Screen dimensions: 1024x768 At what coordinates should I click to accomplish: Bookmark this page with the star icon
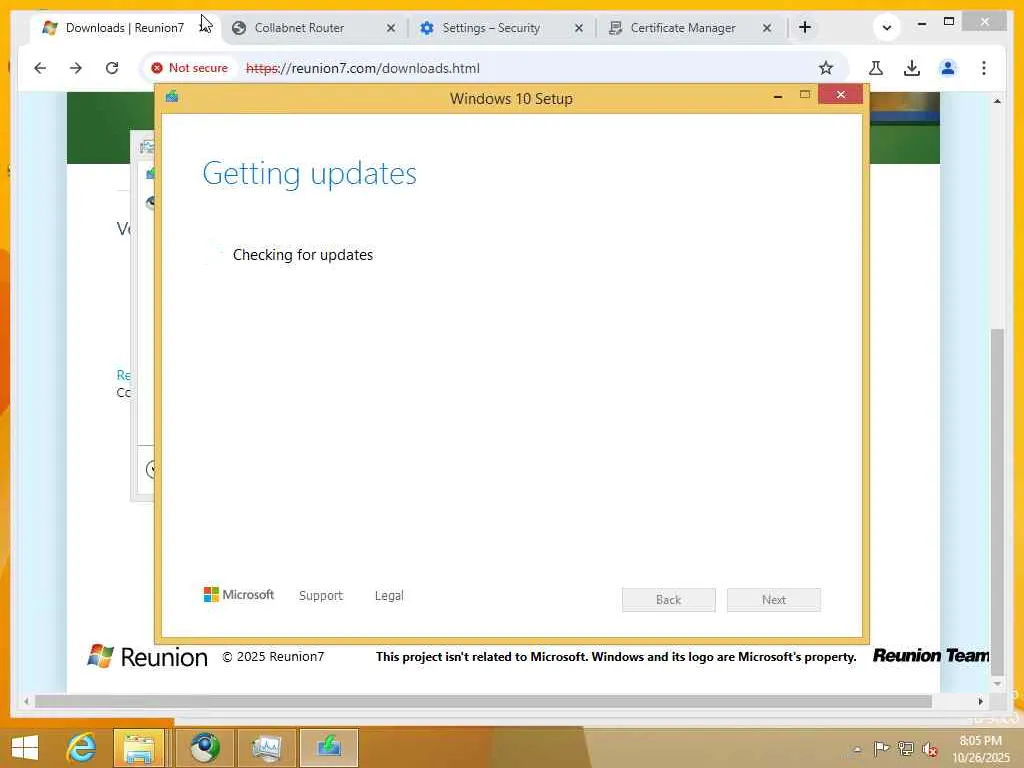(825, 68)
